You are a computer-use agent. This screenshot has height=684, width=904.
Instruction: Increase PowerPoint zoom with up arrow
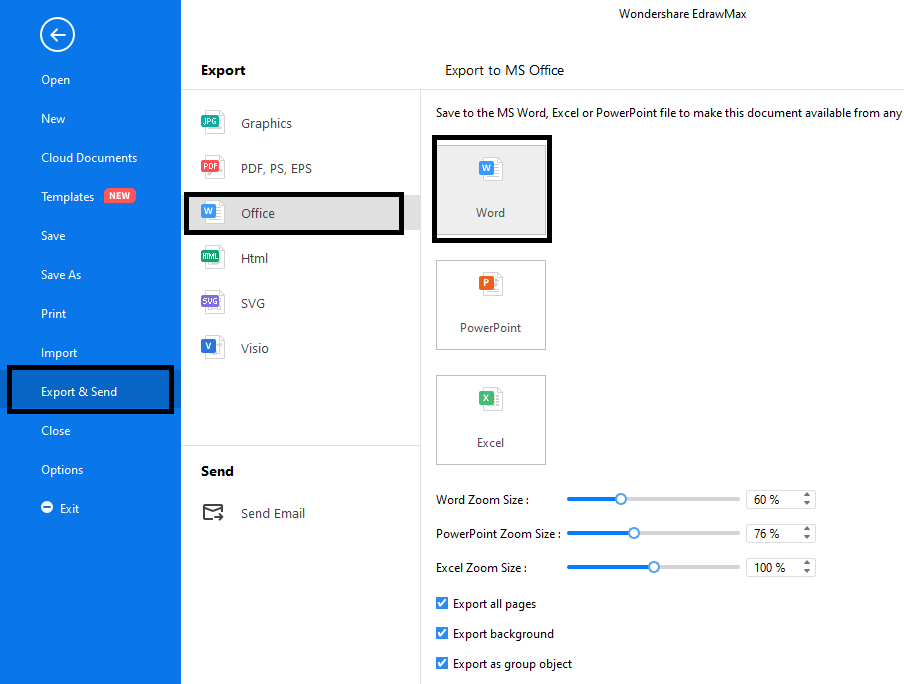(807, 529)
